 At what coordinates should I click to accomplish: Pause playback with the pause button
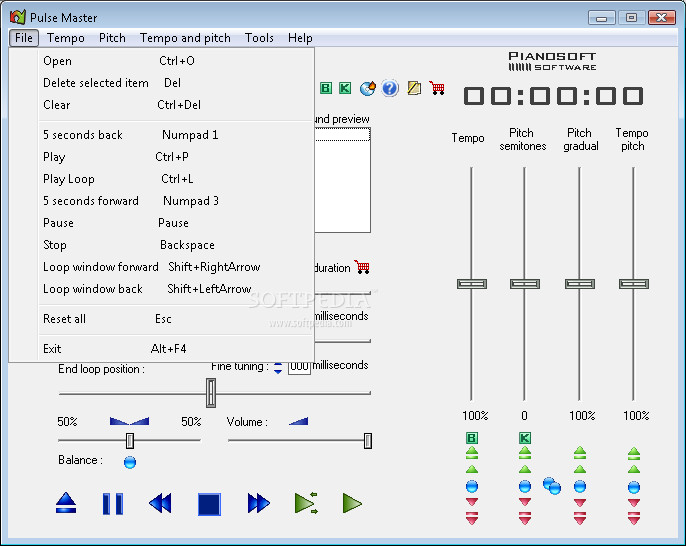click(113, 504)
